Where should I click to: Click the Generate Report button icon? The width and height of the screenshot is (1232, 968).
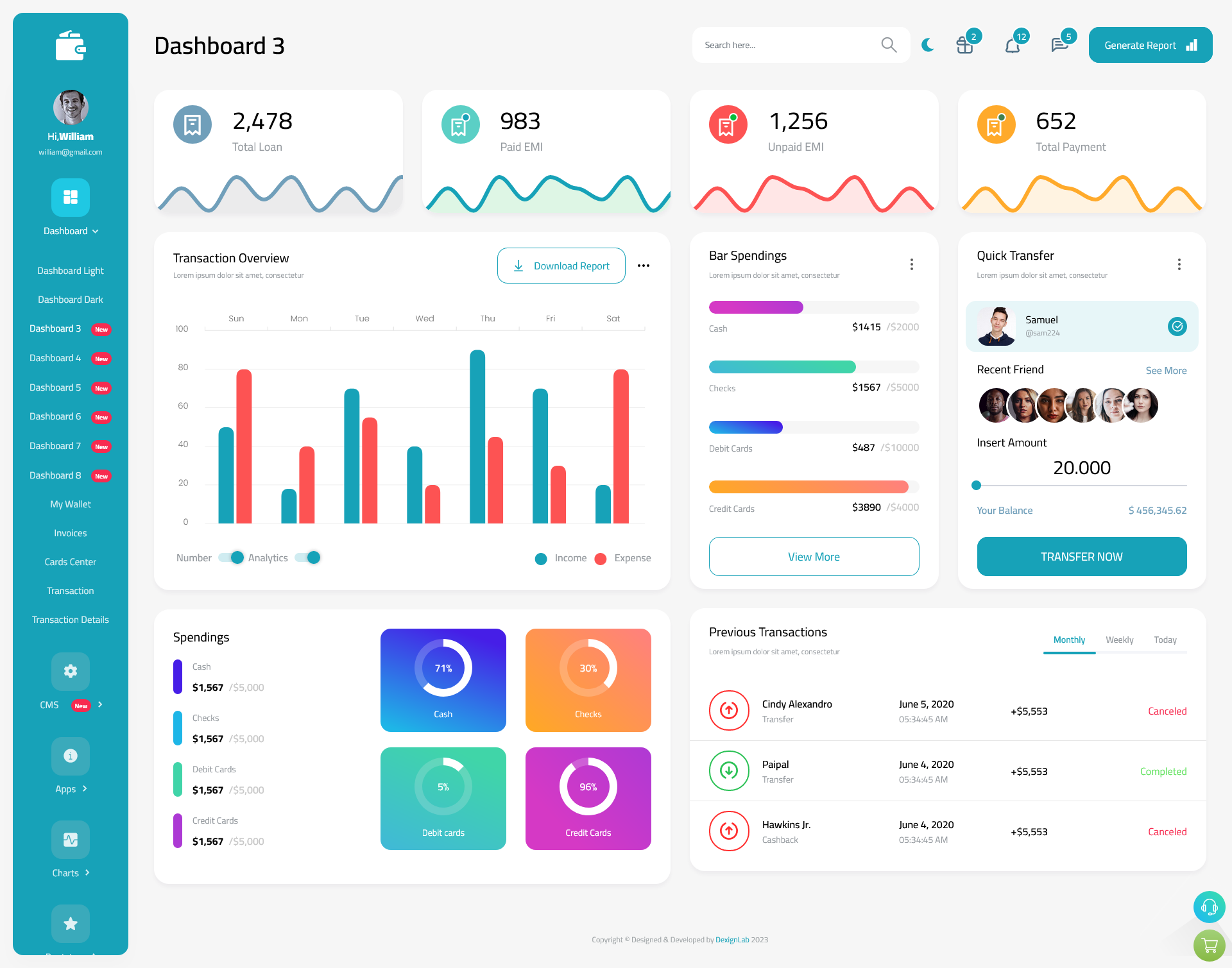[x=1191, y=44]
